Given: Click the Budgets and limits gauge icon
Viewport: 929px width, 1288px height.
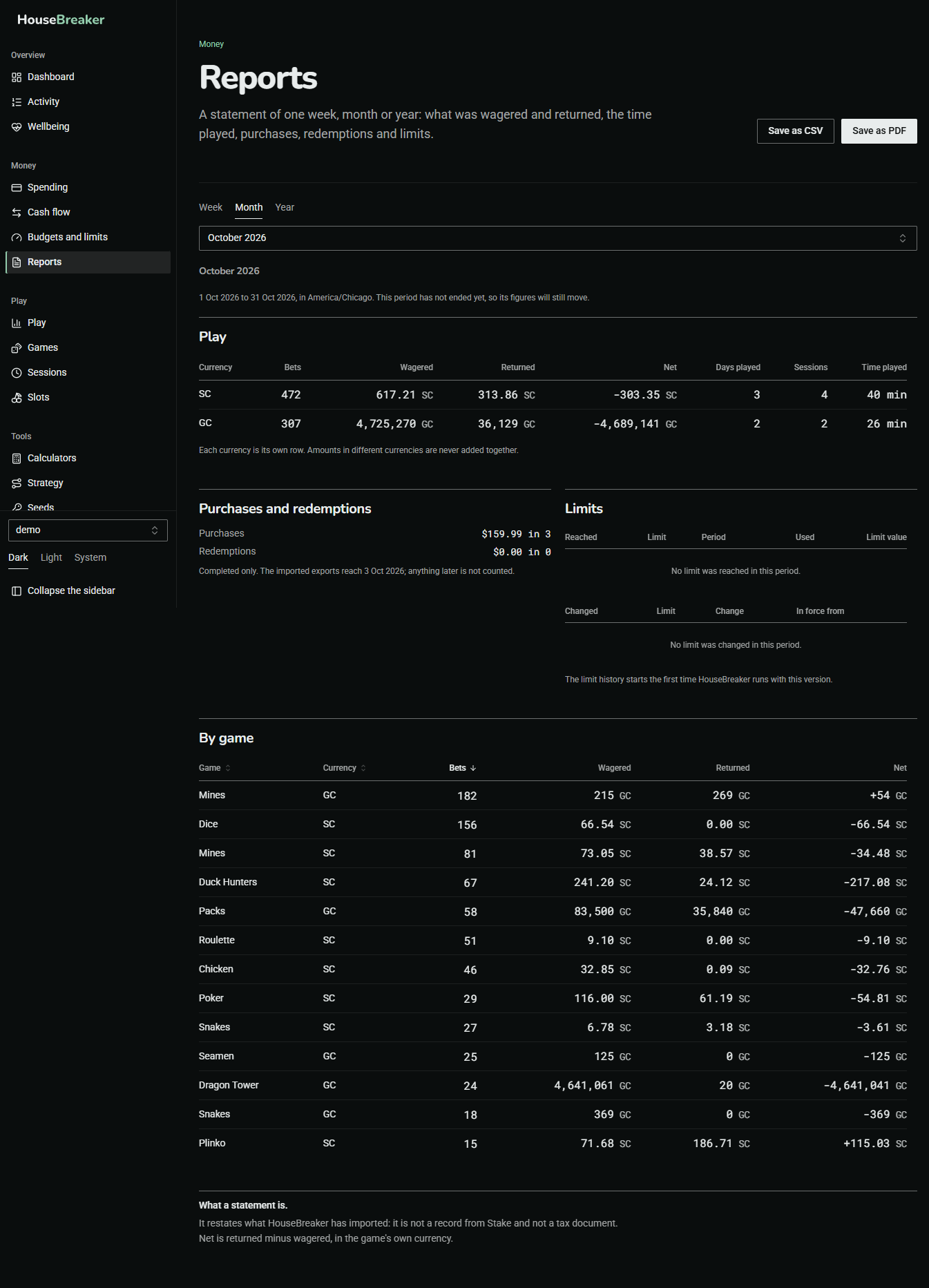Looking at the screenshot, I should click(x=17, y=238).
